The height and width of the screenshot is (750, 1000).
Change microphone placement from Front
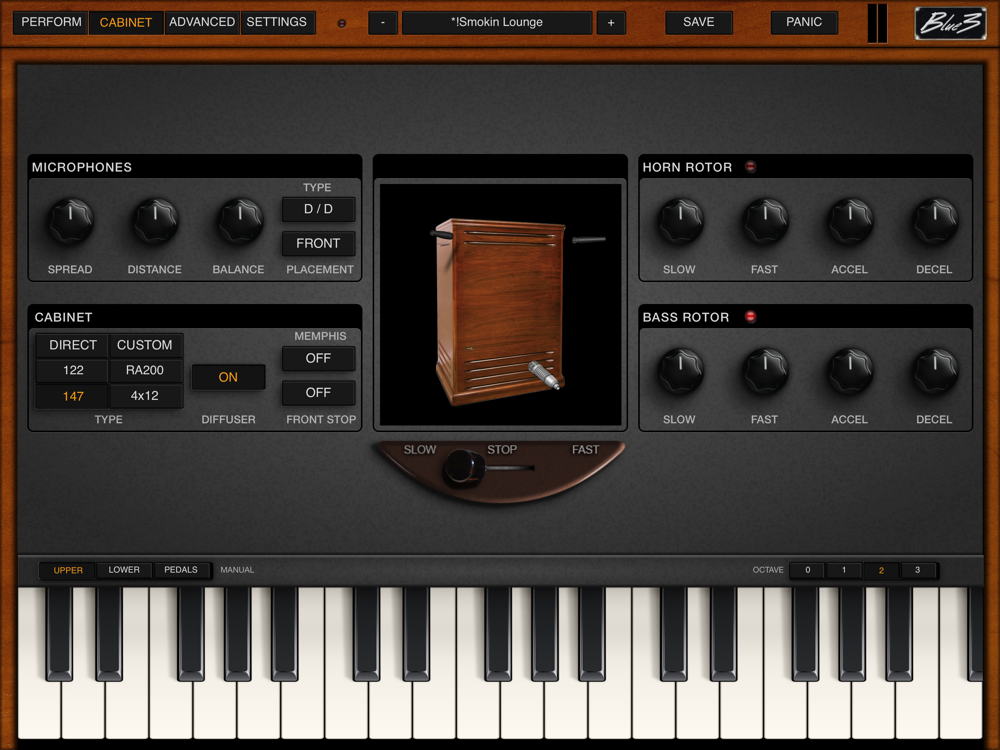(318, 243)
